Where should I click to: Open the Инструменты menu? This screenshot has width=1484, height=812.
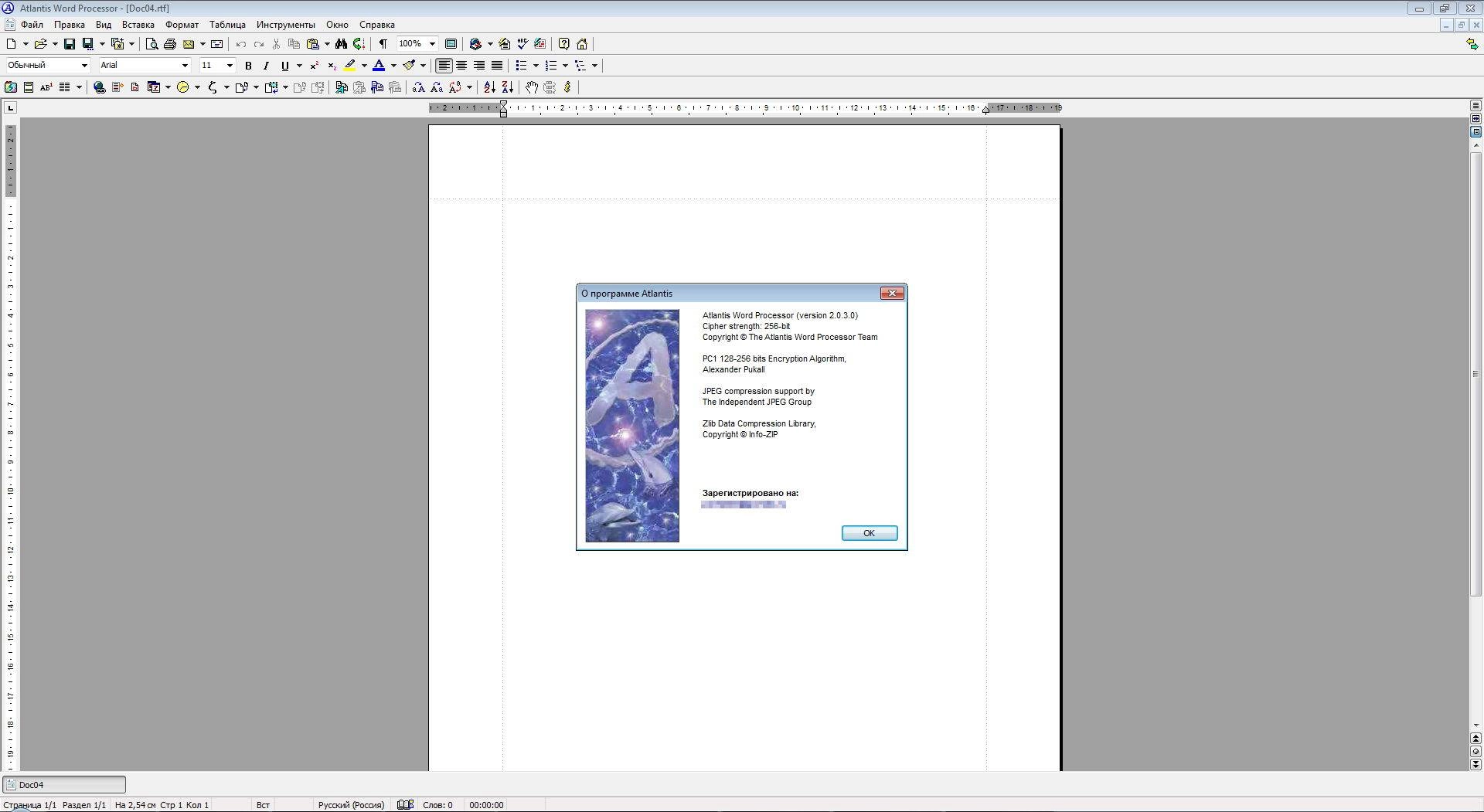pos(286,25)
